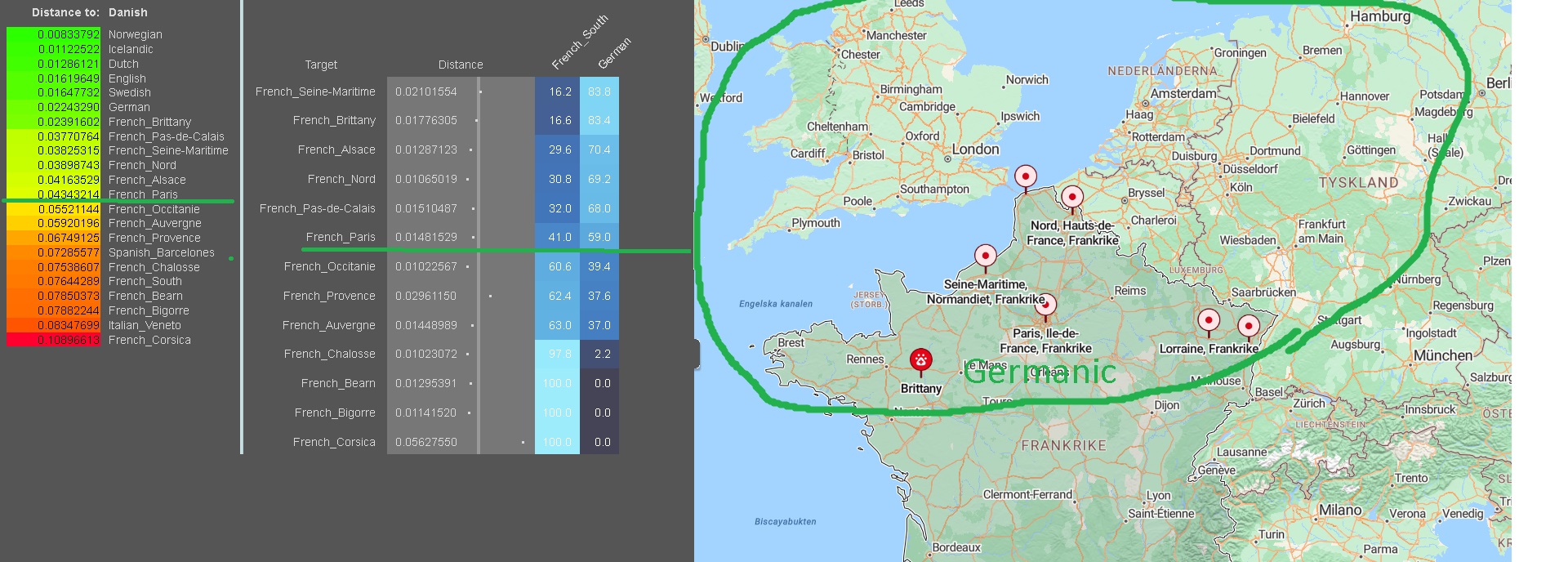This screenshot has height=562, width=1568.
Task: Click the 83.8 German percentage cell
Action: (599, 91)
